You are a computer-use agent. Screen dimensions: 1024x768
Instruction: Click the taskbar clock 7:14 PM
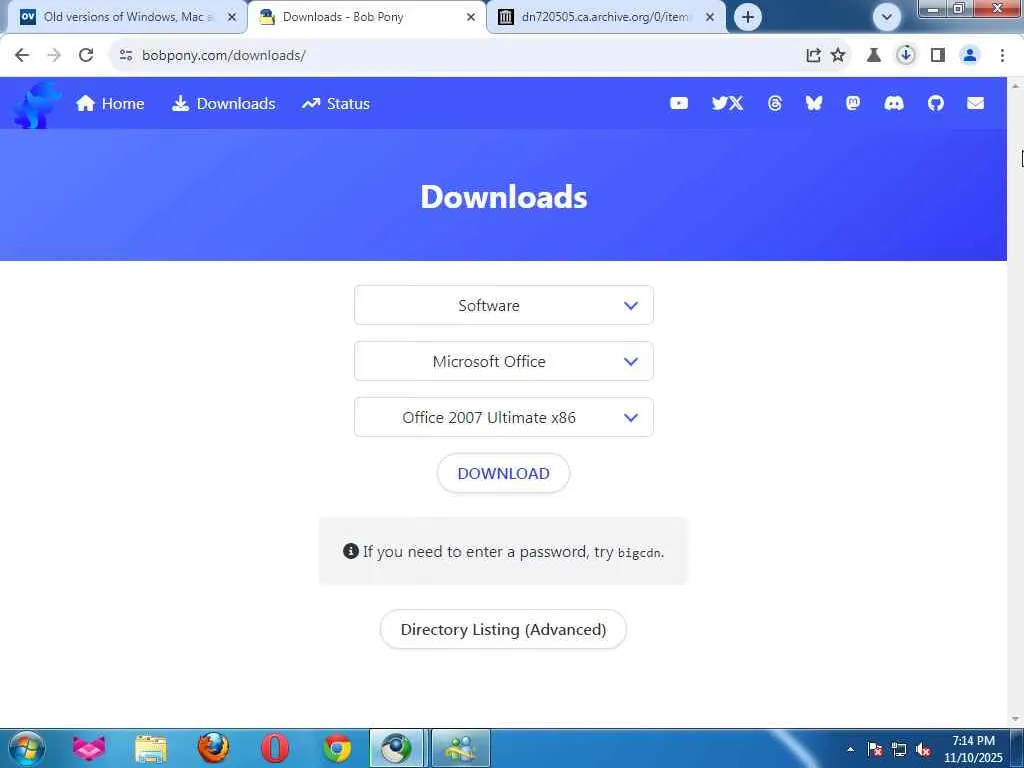pos(973,749)
